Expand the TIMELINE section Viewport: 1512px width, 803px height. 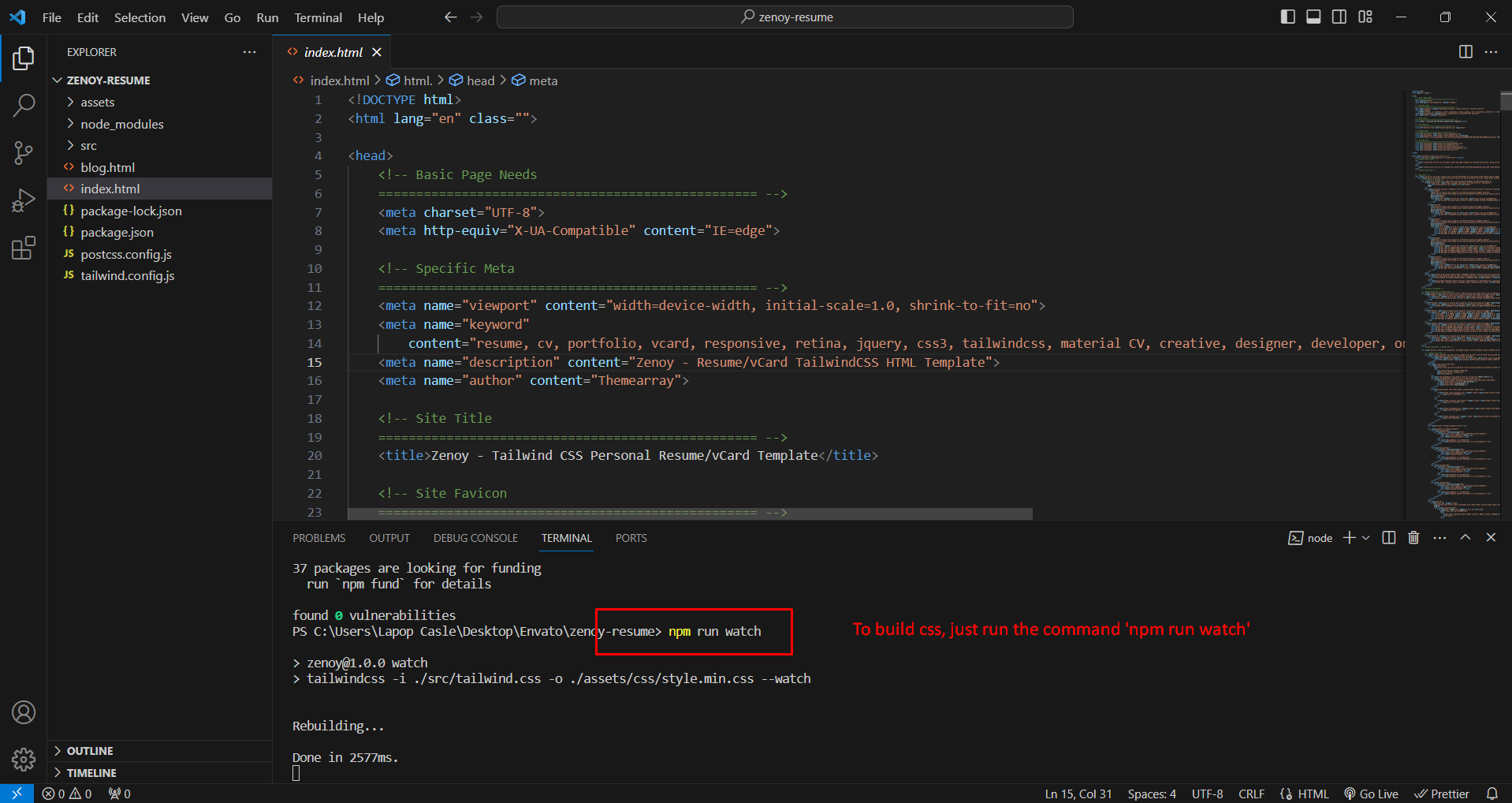tap(160, 773)
